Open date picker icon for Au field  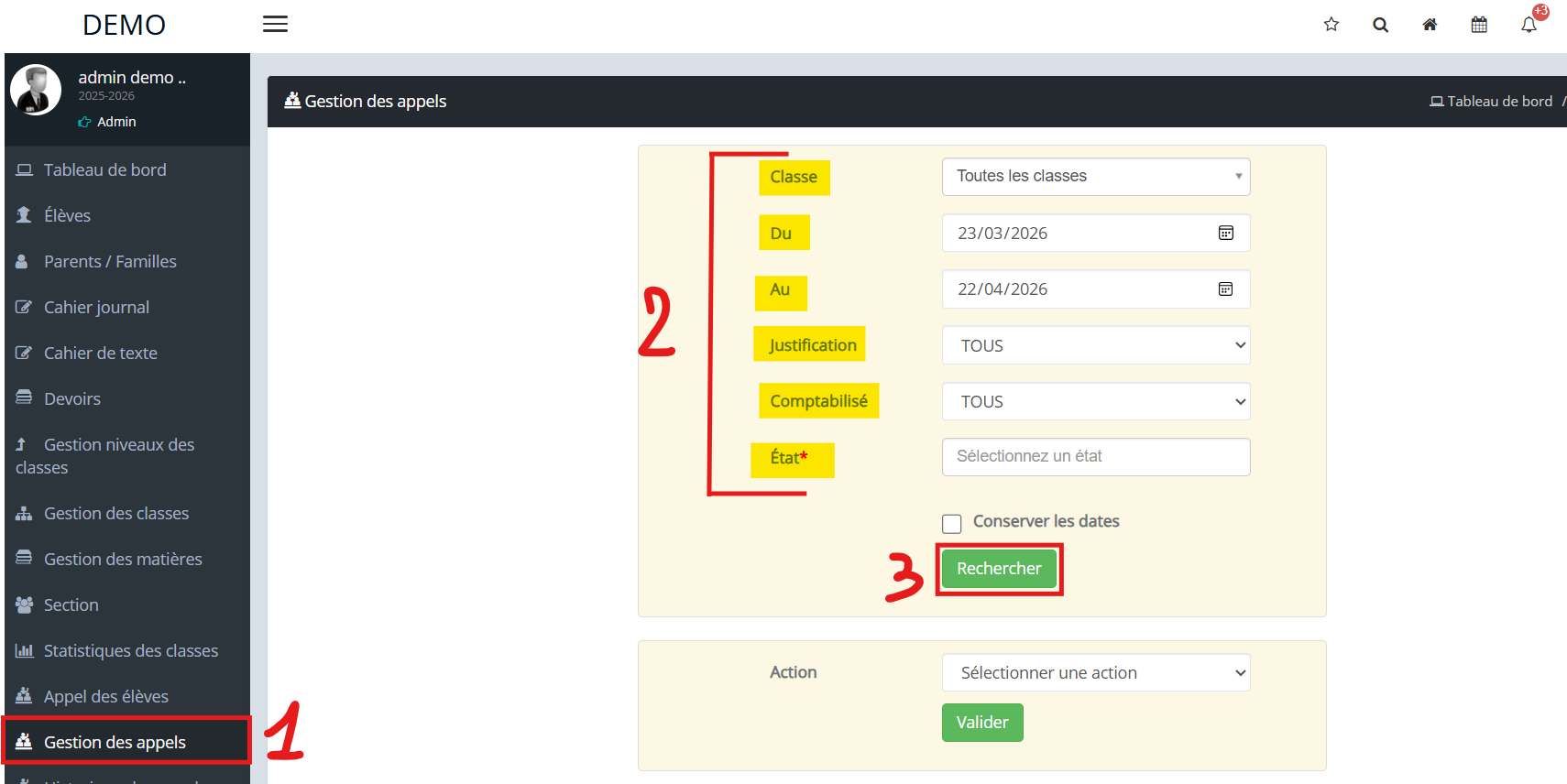(x=1225, y=289)
